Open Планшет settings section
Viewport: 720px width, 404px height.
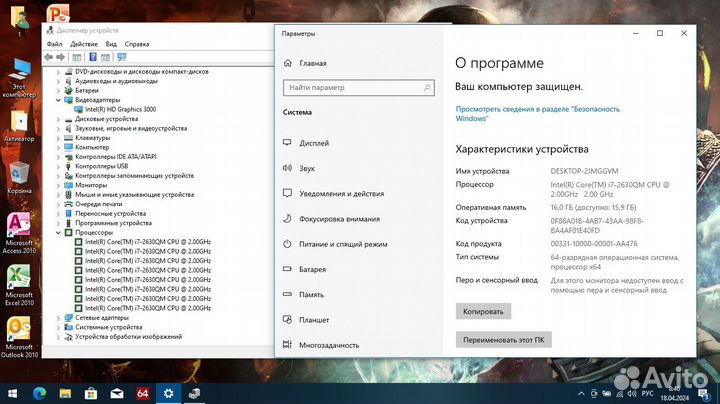point(314,320)
